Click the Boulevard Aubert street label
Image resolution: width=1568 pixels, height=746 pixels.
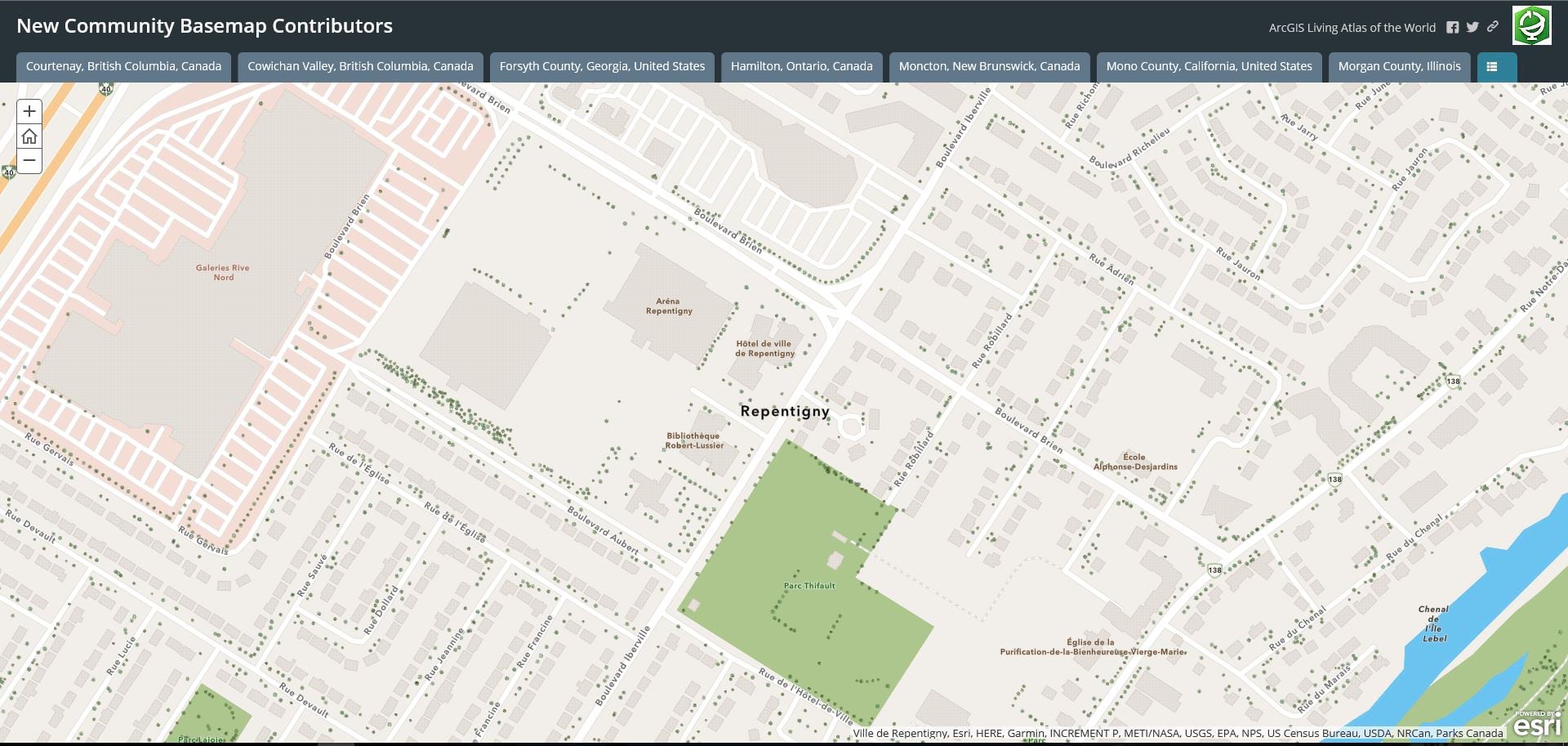pyautogui.click(x=603, y=531)
